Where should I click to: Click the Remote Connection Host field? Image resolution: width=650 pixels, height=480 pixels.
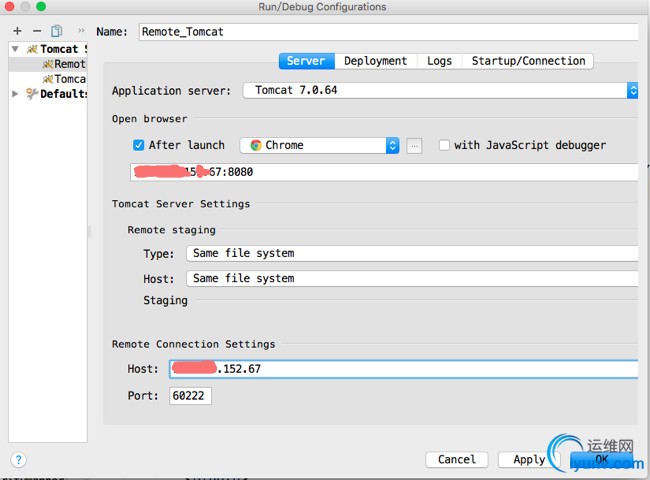[404, 369]
